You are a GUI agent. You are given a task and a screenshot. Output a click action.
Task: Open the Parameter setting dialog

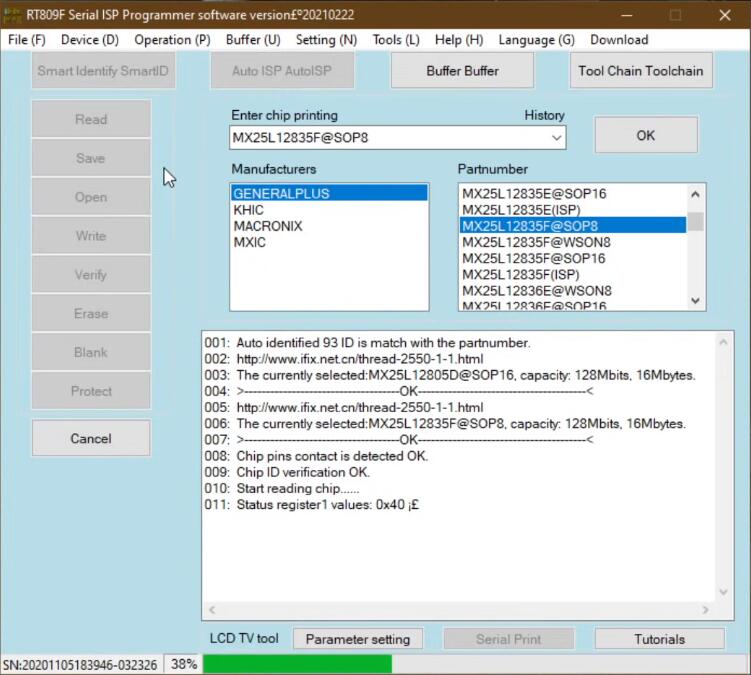tap(358, 639)
